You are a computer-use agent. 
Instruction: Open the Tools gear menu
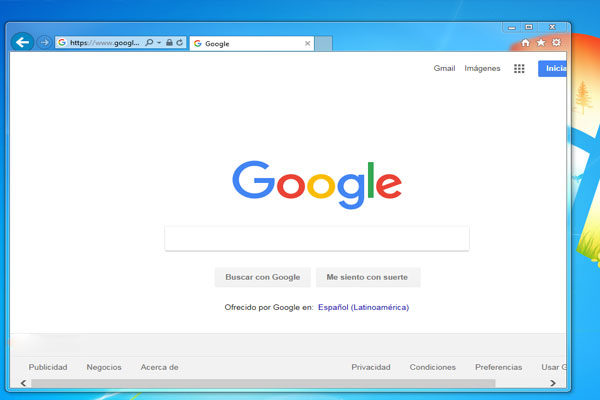(x=556, y=42)
